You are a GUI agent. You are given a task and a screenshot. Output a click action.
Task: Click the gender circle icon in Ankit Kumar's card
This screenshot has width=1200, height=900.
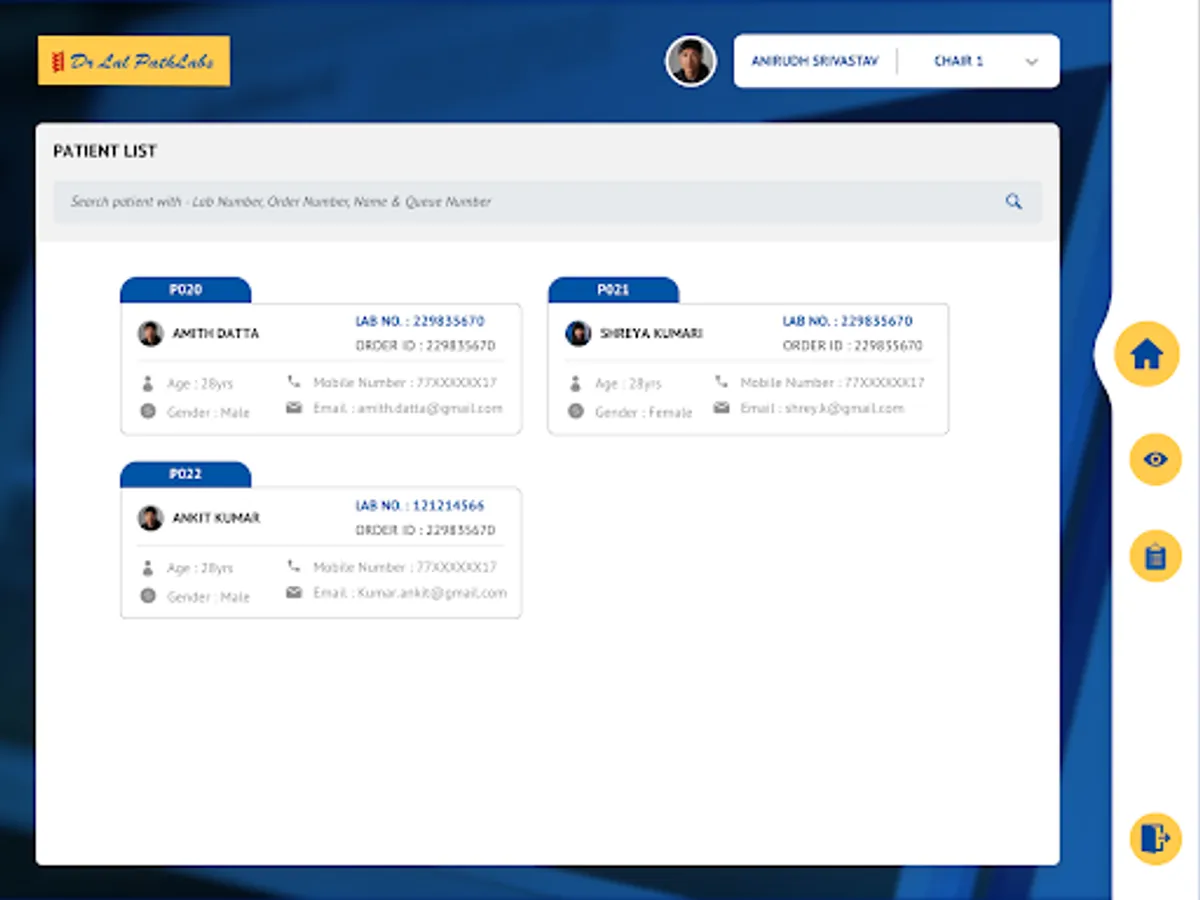point(148,596)
